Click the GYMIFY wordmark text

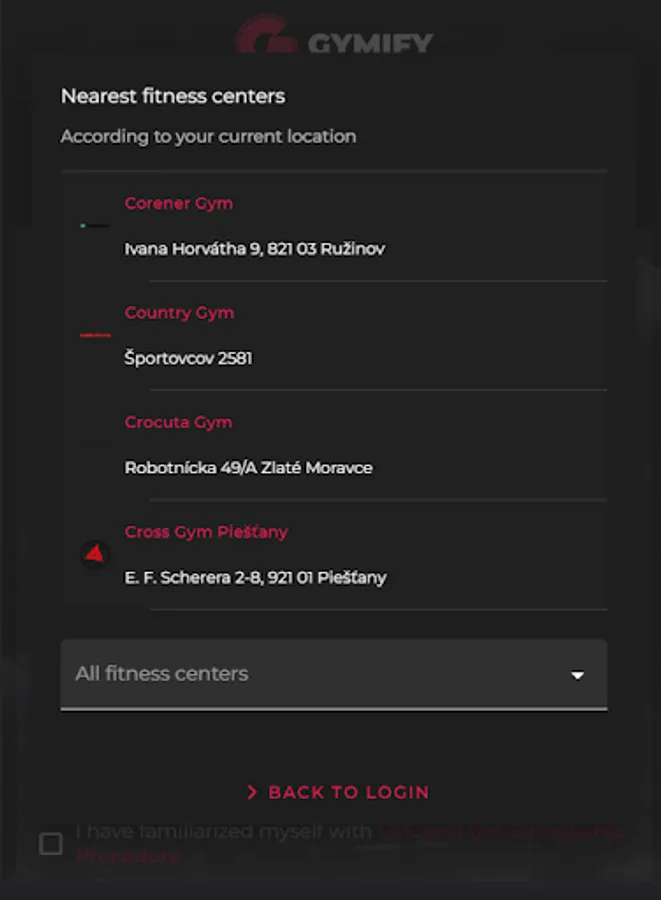370,43
